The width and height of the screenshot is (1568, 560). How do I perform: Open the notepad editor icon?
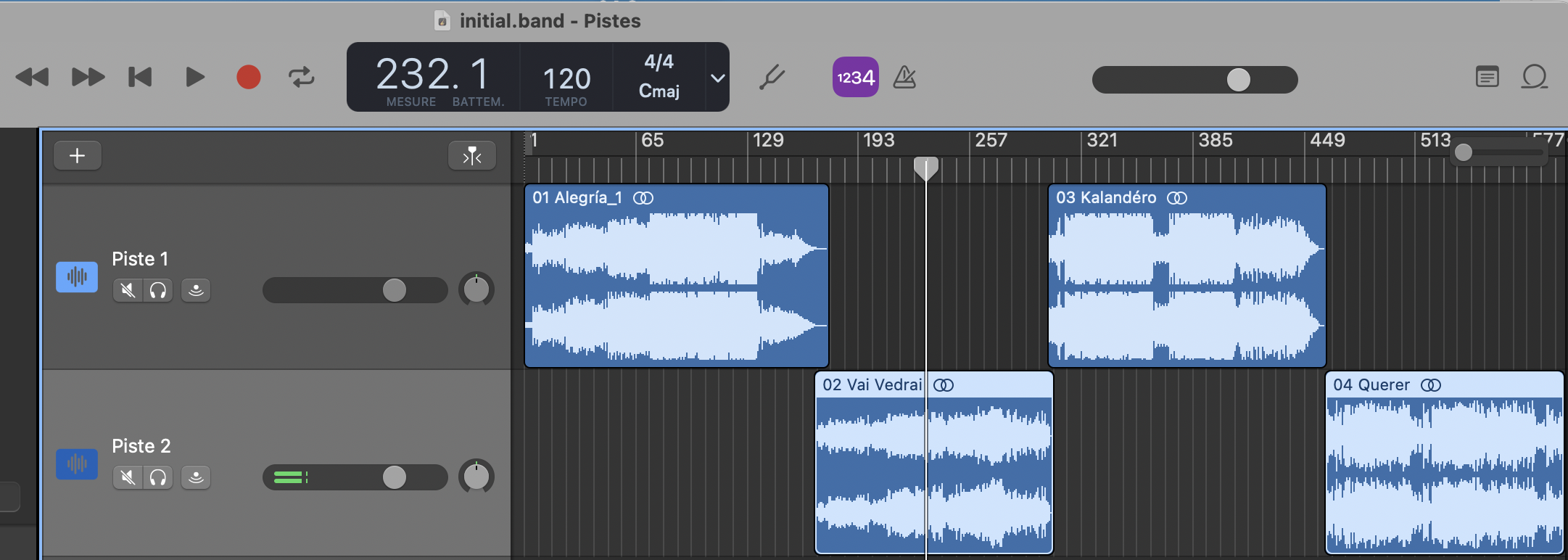(x=1487, y=77)
